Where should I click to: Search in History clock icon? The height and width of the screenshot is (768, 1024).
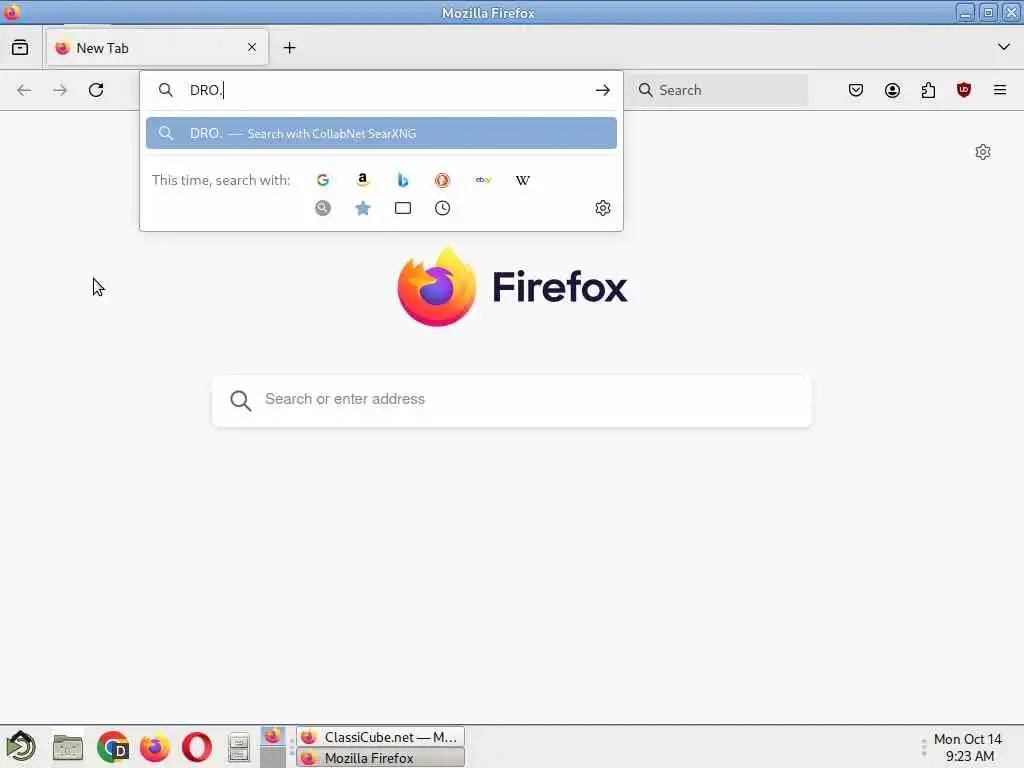click(442, 208)
